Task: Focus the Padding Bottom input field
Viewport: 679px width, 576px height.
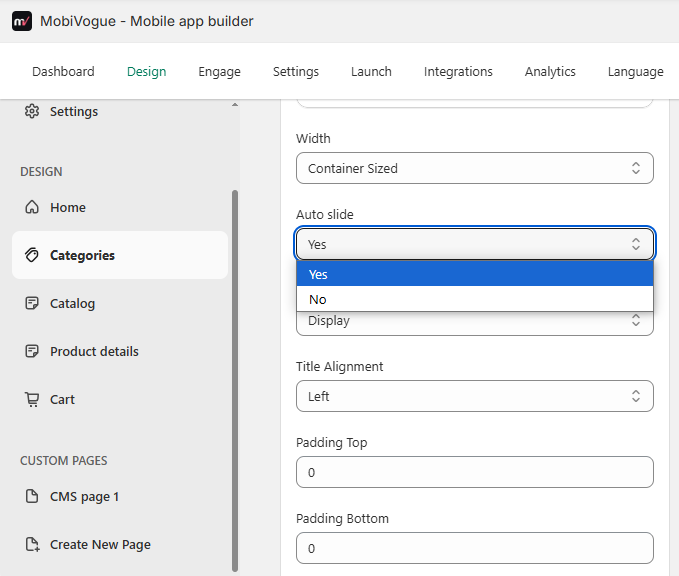Action: coord(475,548)
